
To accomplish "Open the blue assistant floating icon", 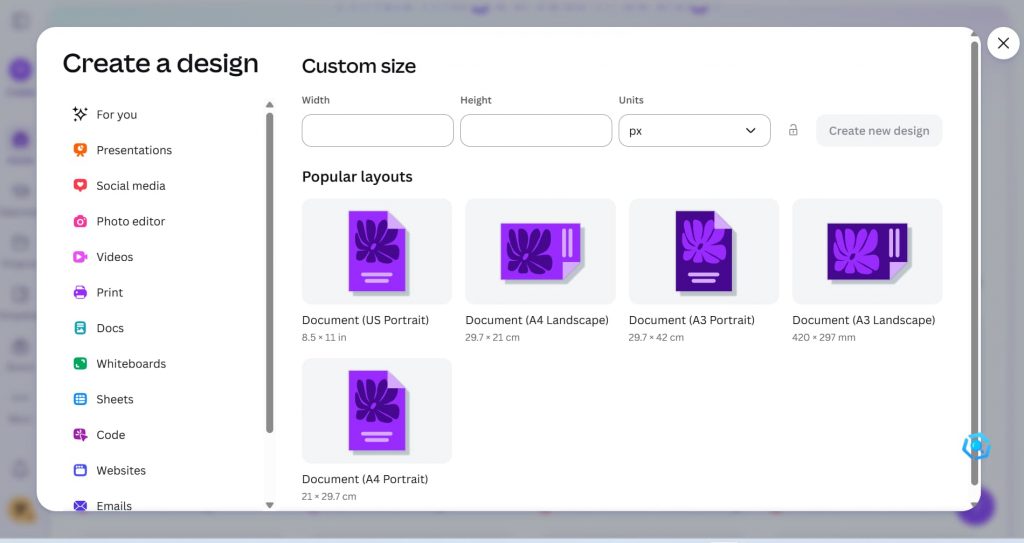I will [976, 446].
